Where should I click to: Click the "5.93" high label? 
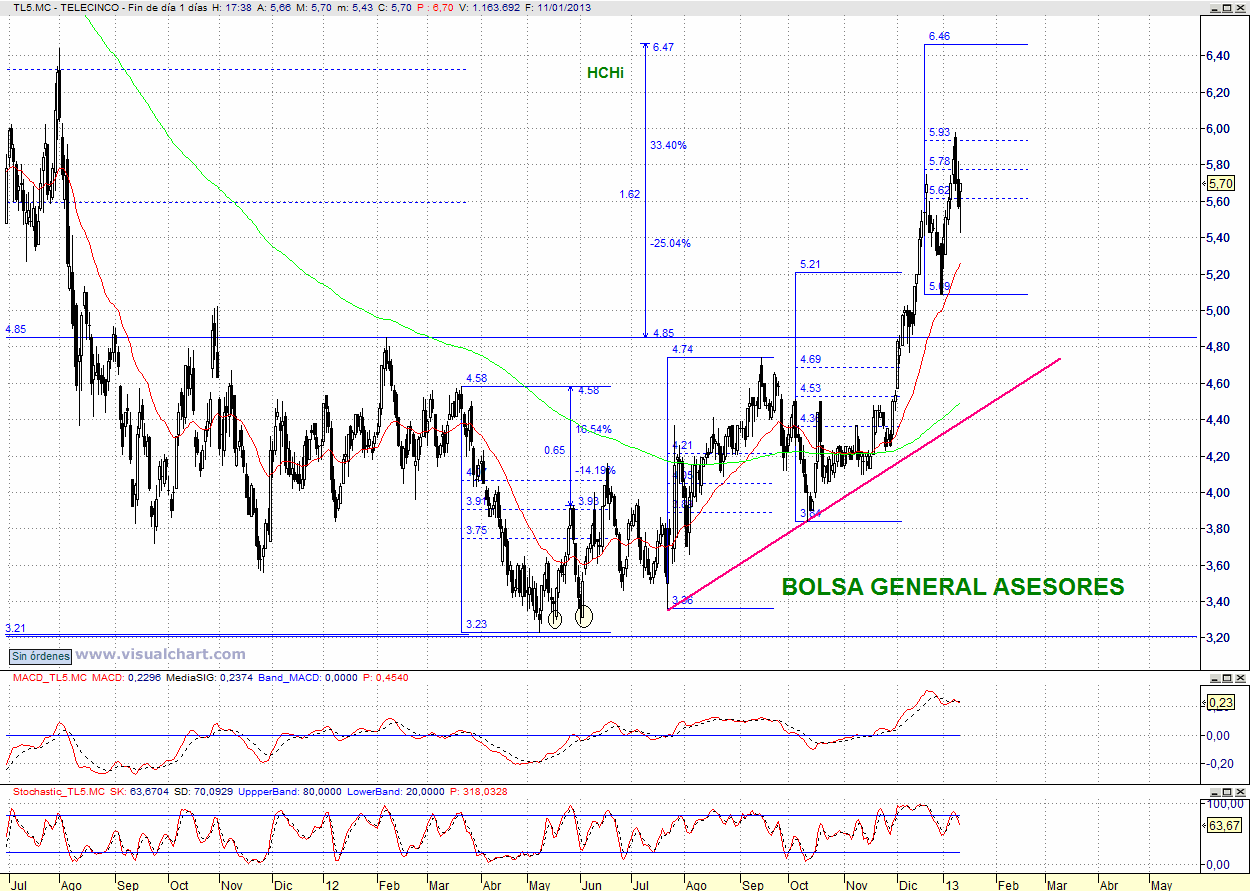click(939, 132)
